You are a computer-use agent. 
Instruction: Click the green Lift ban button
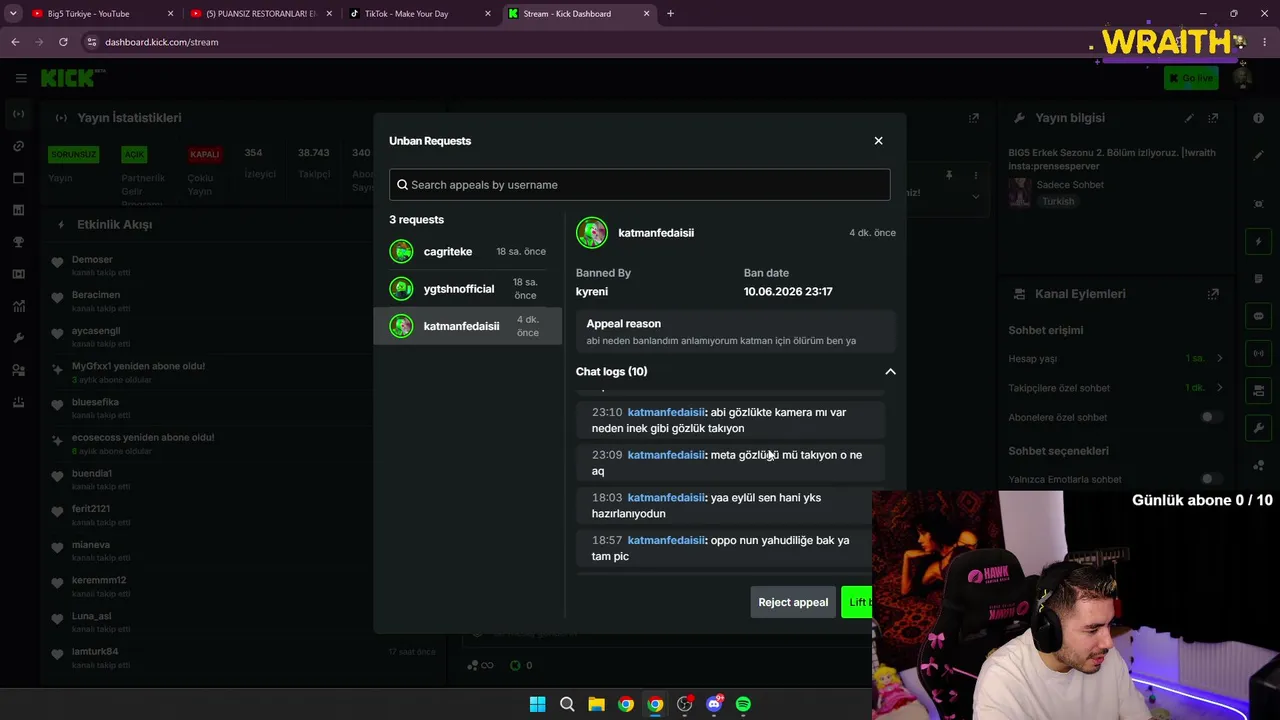(x=858, y=602)
